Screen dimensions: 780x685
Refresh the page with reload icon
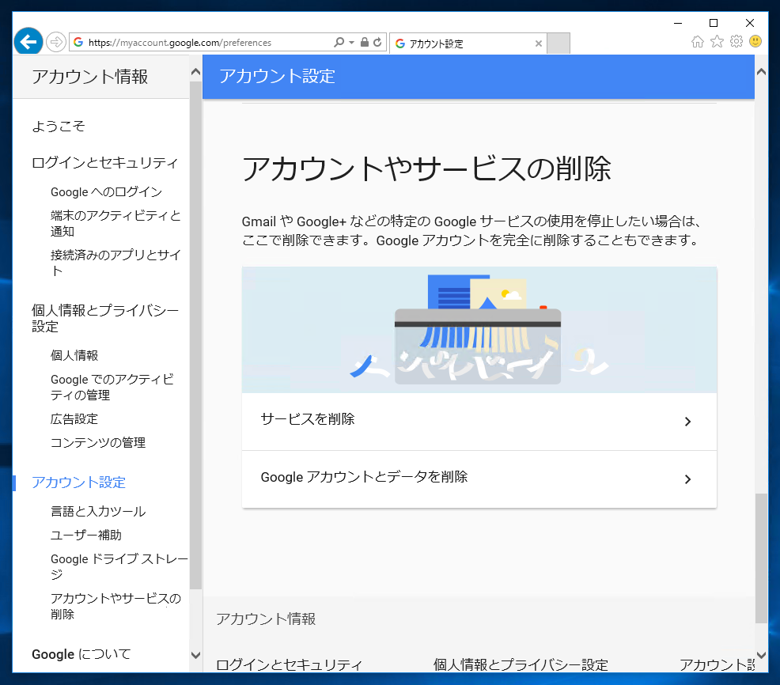[x=378, y=42]
